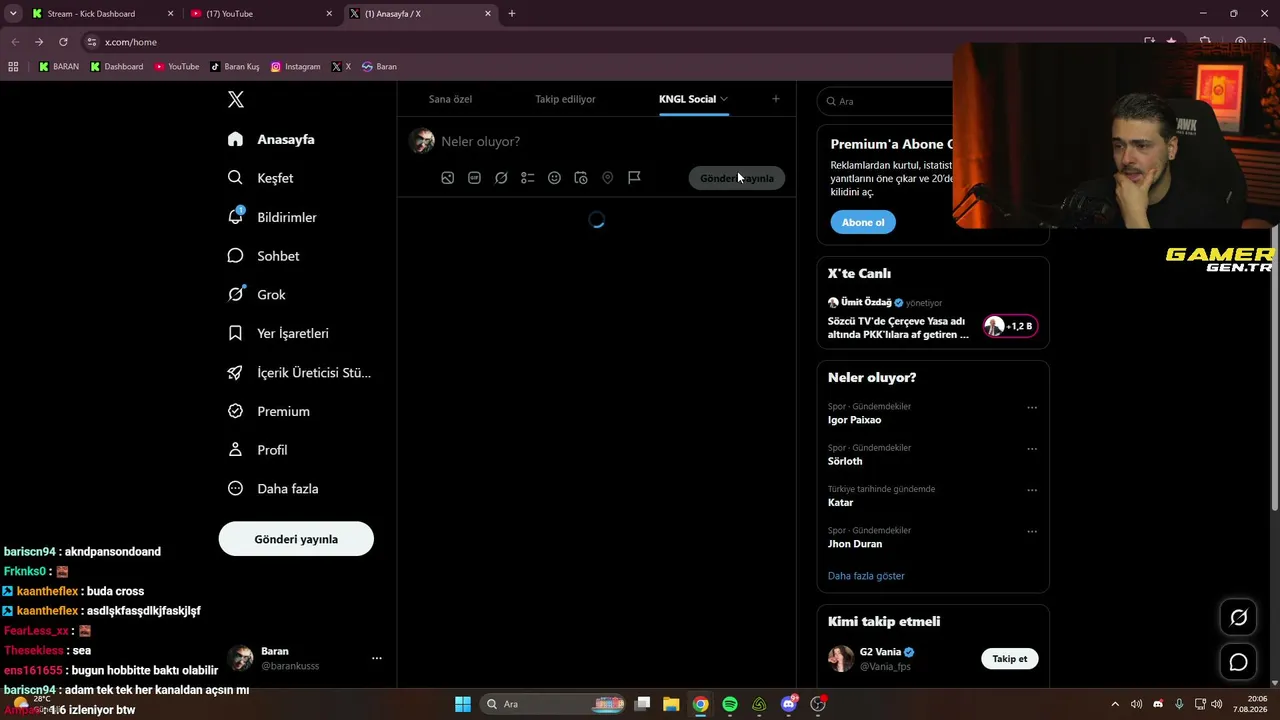Switch to the Takip ediliyor tab
1280x720 pixels.
point(565,99)
